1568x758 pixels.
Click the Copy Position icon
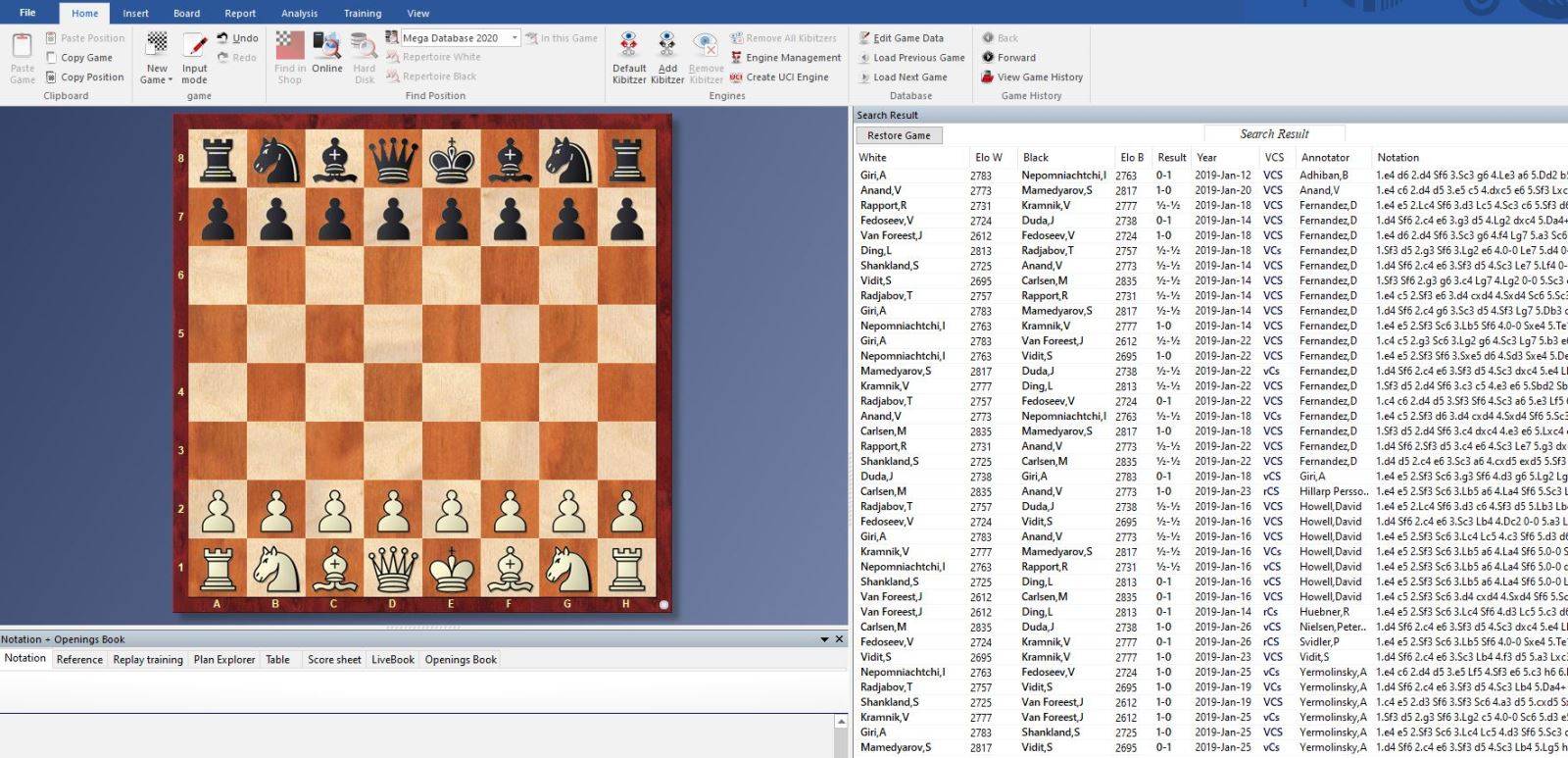pyautogui.click(x=51, y=77)
